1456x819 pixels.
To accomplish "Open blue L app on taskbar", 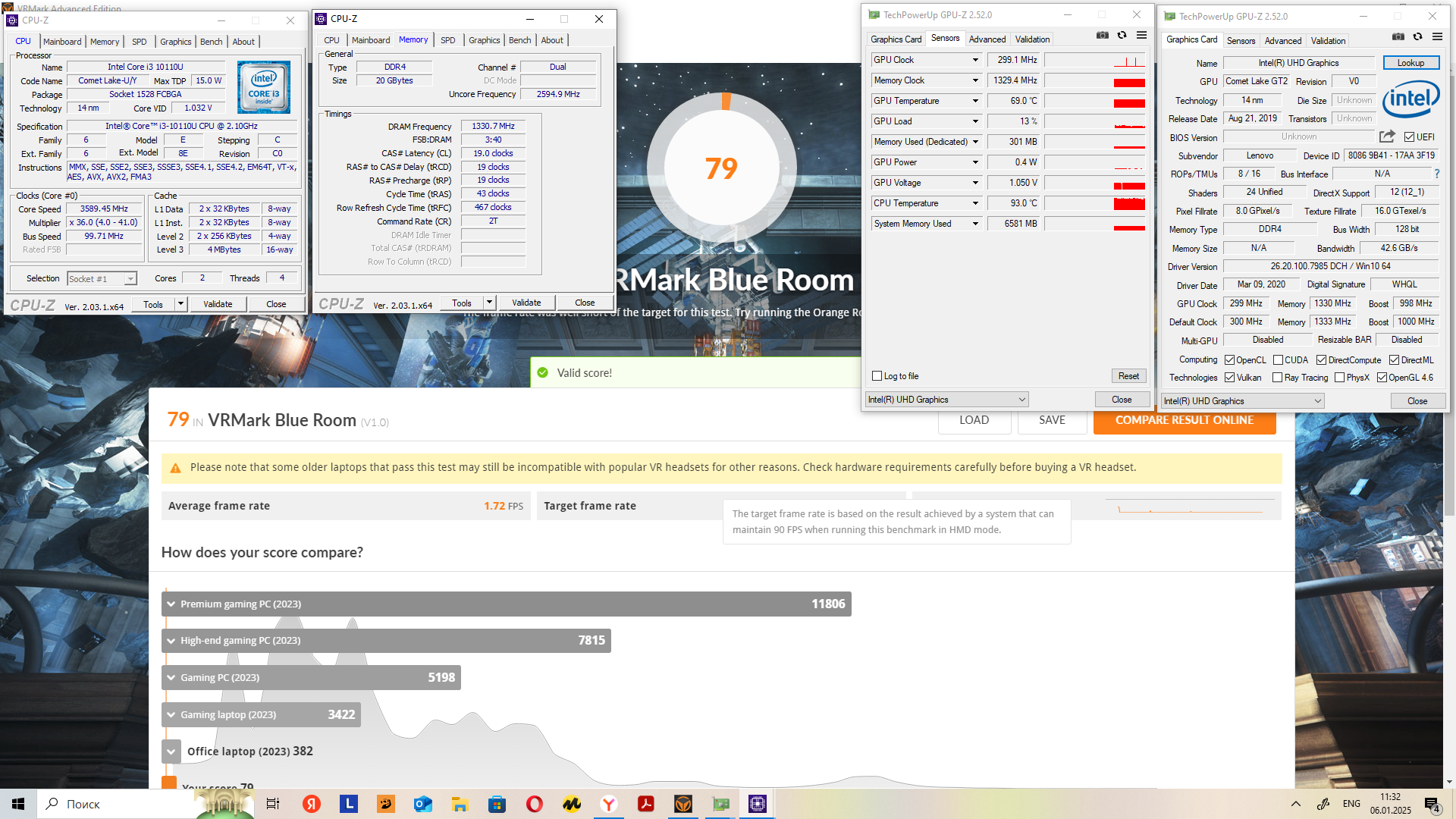I will tap(349, 804).
